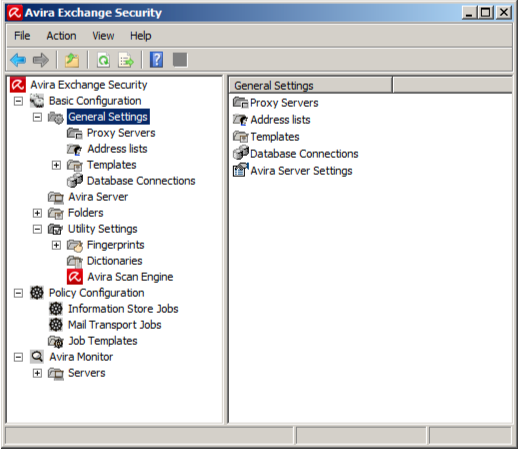The height and width of the screenshot is (449, 519).
Task: Expand the Templates node in tree
Action: [56, 165]
